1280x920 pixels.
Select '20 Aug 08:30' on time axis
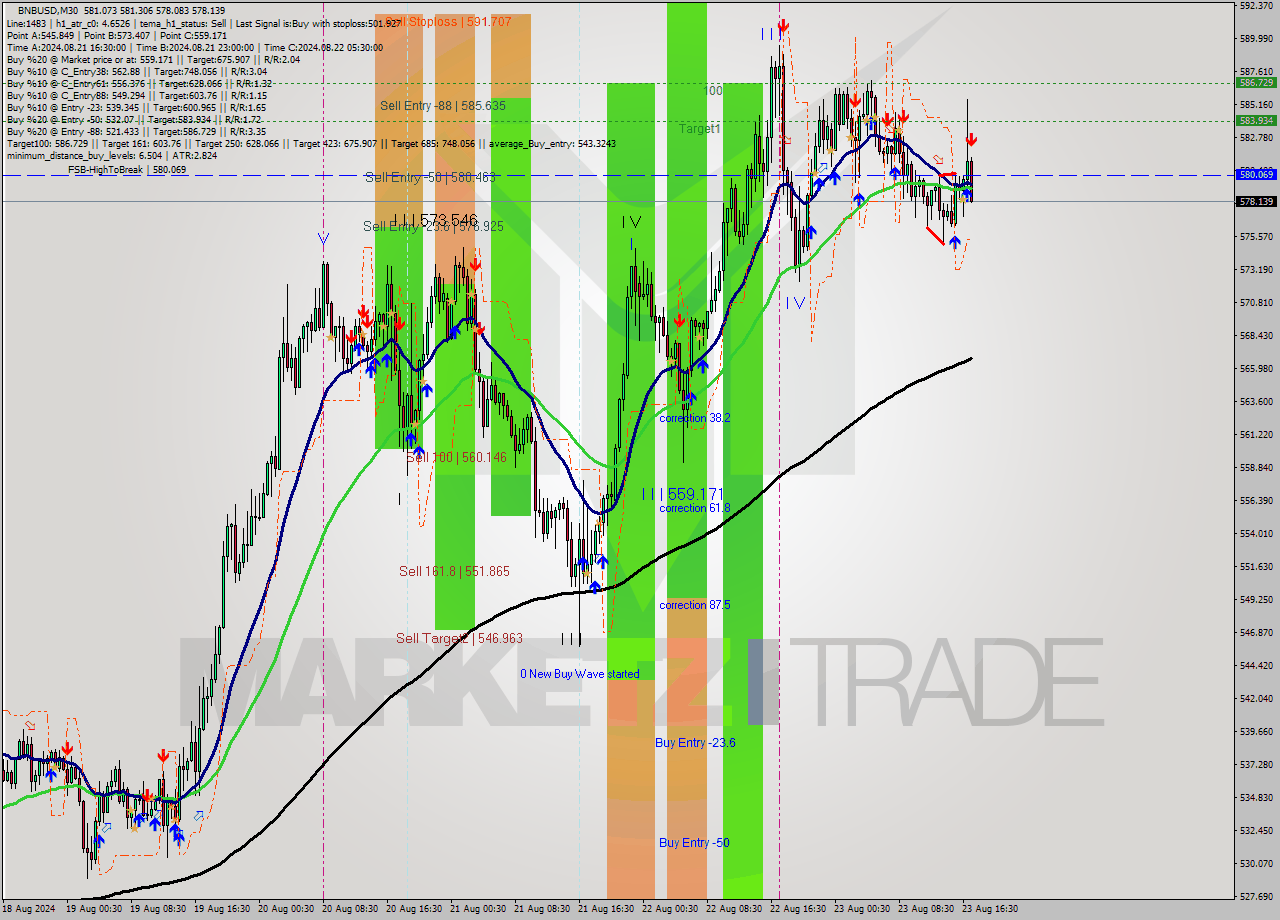tap(350, 909)
